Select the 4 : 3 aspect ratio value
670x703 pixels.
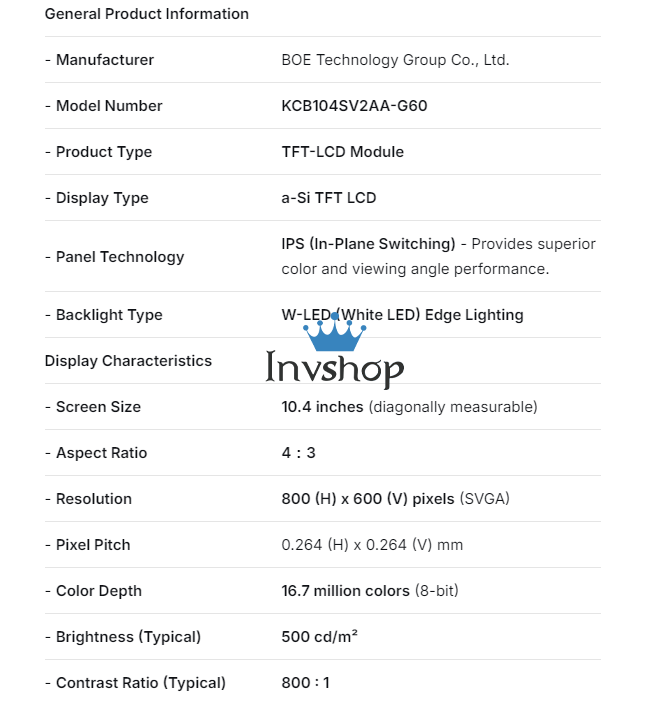pyautogui.click(x=298, y=453)
